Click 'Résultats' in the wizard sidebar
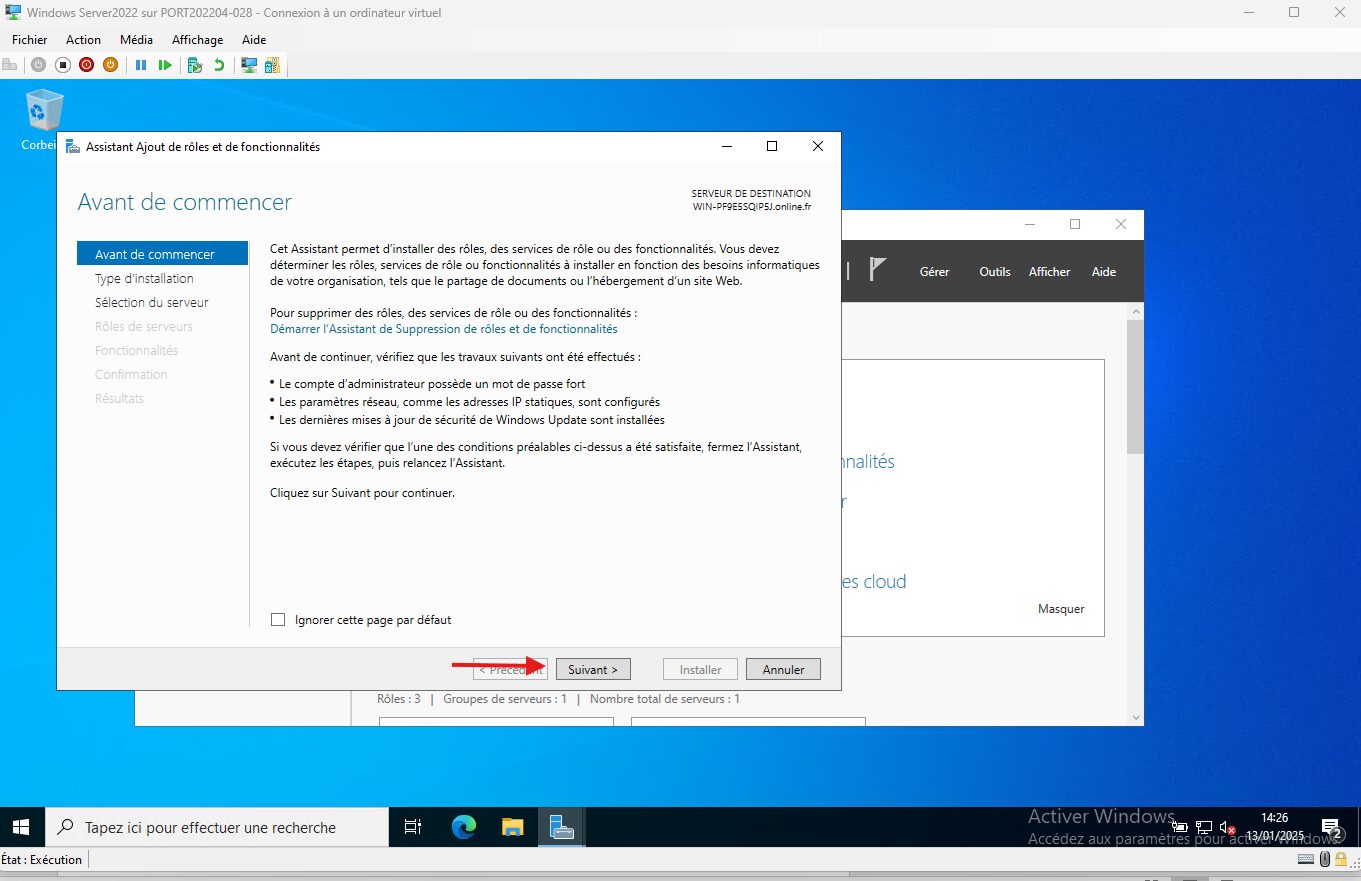This screenshot has width=1361, height=881. [119, 399]
